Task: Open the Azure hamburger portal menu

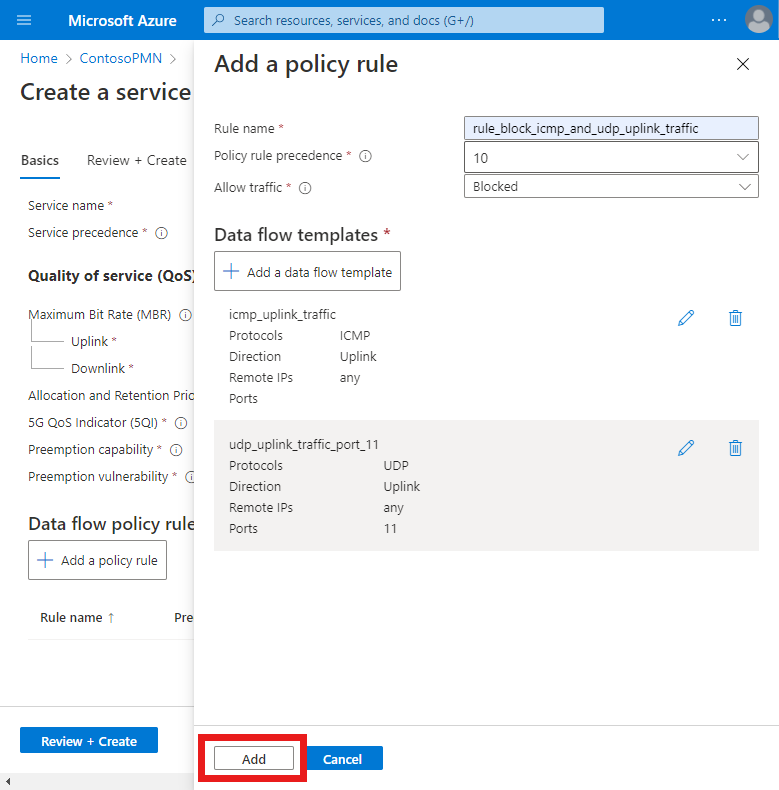Action: click(24, 20)
